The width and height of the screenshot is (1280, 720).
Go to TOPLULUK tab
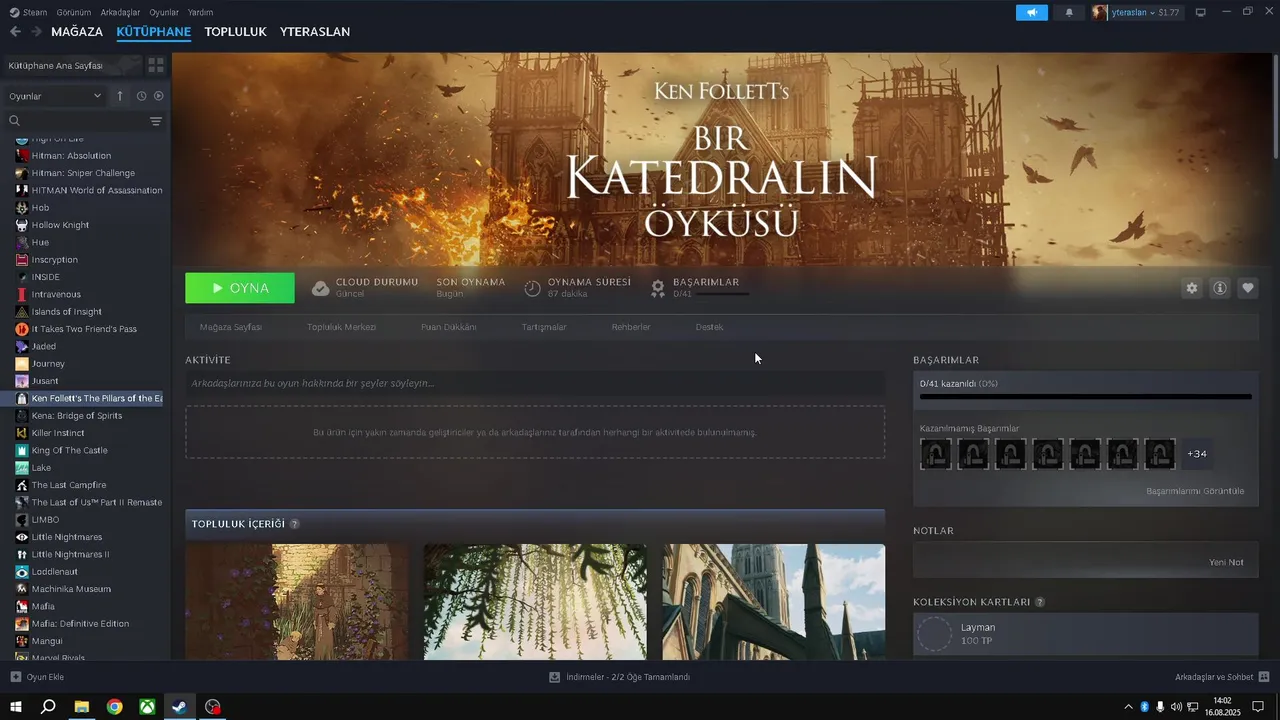(x=235, y=32)
